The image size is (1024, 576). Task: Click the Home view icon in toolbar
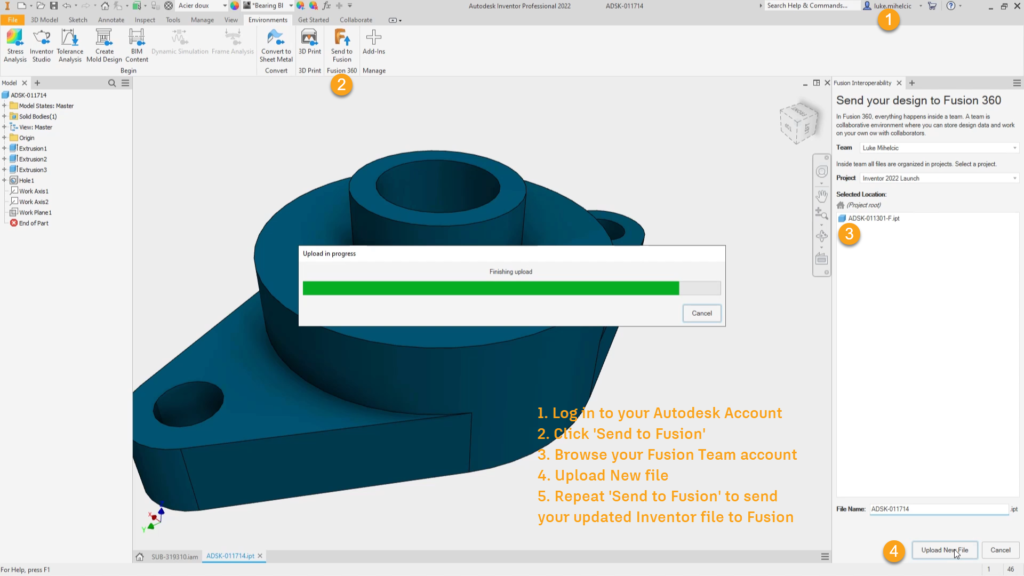click(x=104, y=6)
